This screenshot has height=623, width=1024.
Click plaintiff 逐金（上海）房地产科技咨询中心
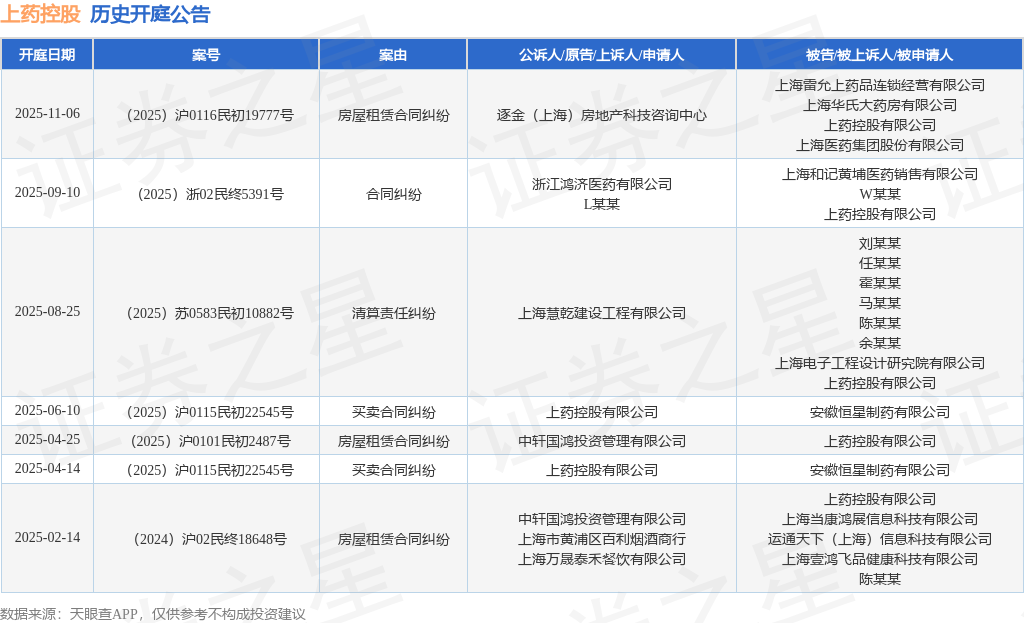601,116
